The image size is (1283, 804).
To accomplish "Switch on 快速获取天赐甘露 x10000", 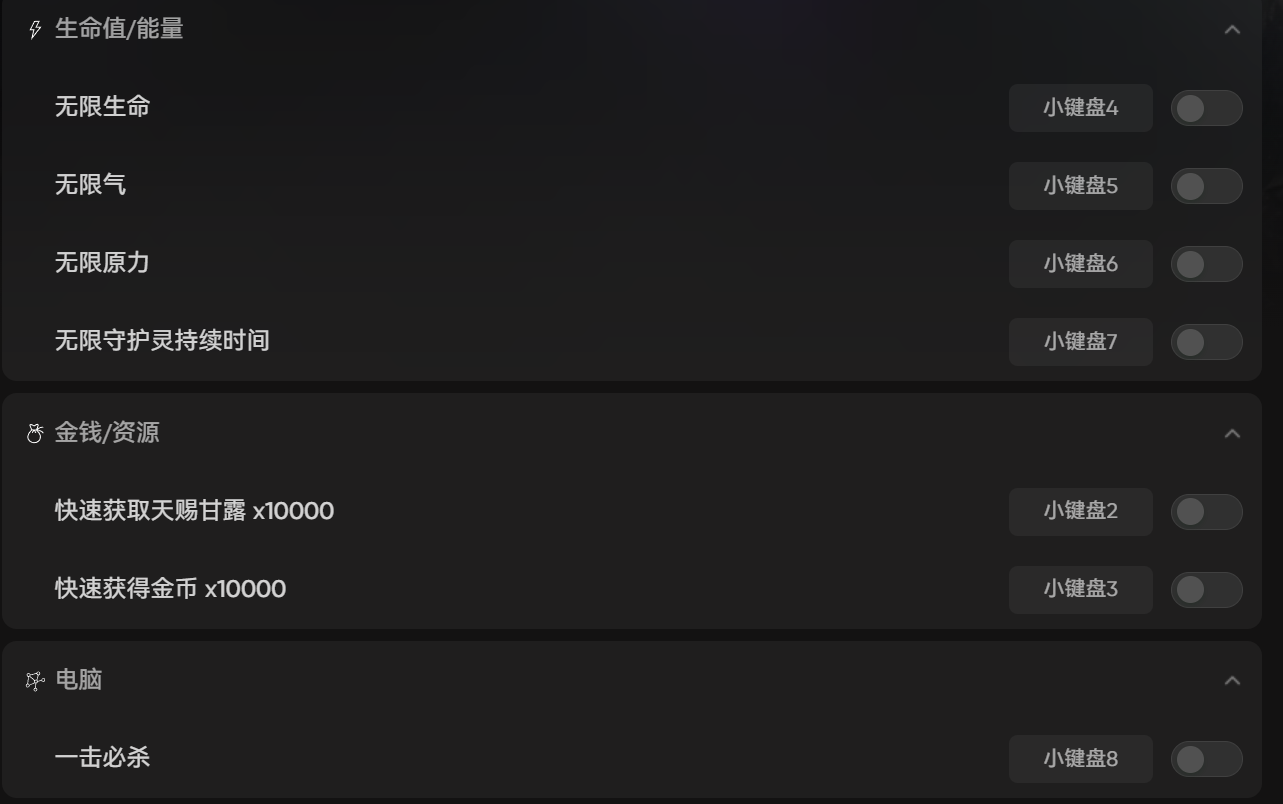I will tap(1206, 512).
